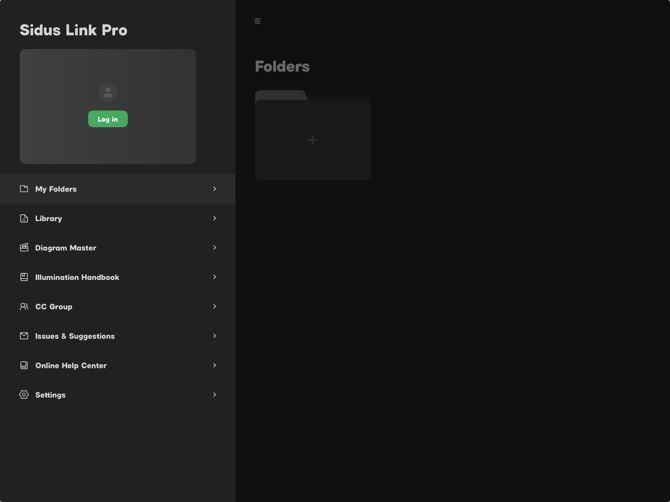Open My Folders menu item
The height and width of the screenshot is (502, 670).
pos(118,189)
